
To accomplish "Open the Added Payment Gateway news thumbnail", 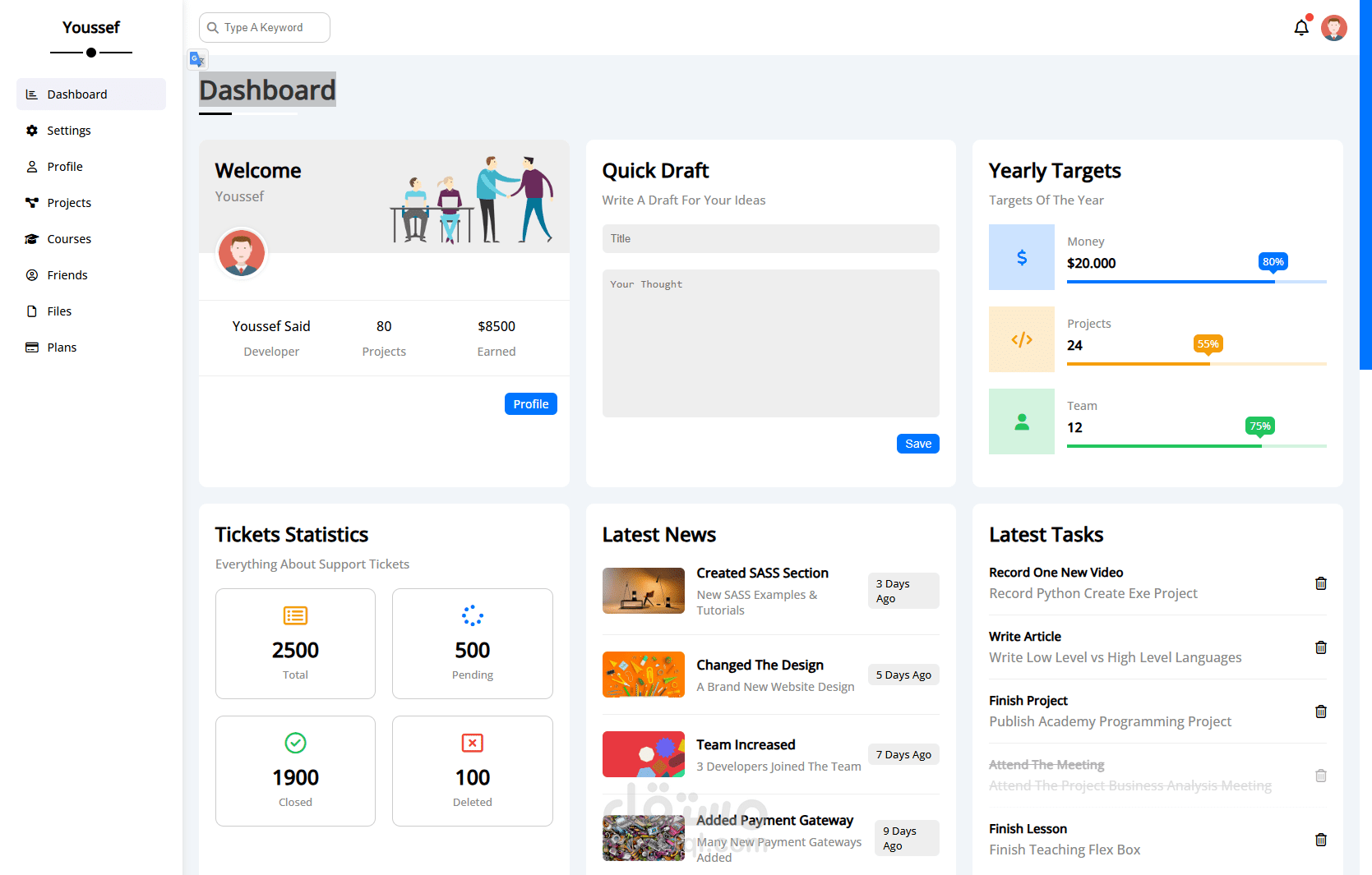I will [x=644, y=838].
